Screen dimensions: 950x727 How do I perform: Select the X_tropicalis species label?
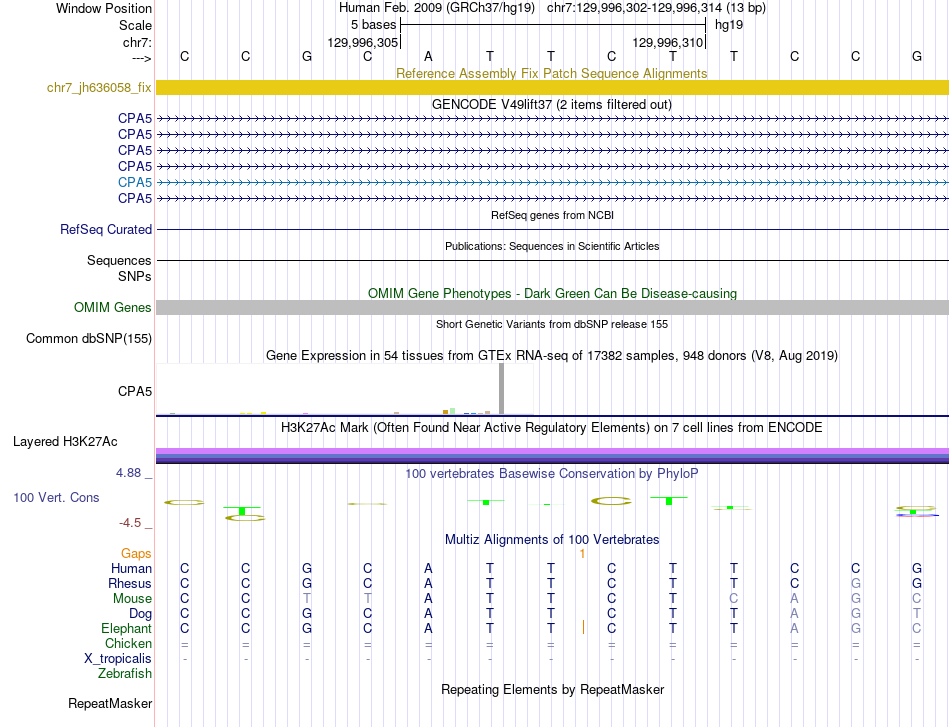coord(118,659)
